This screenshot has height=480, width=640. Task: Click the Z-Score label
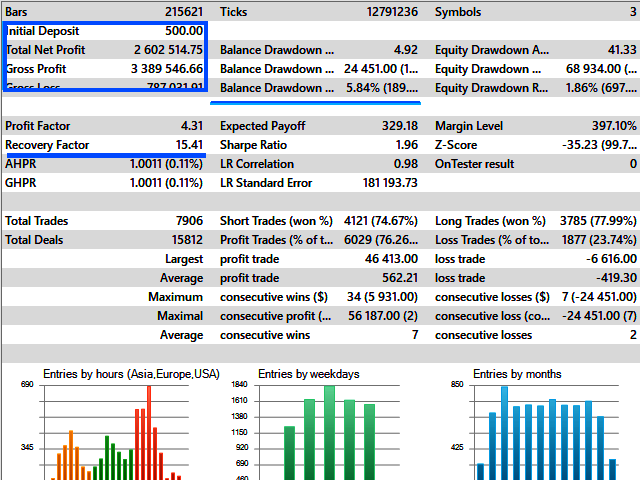coord(456,145)
